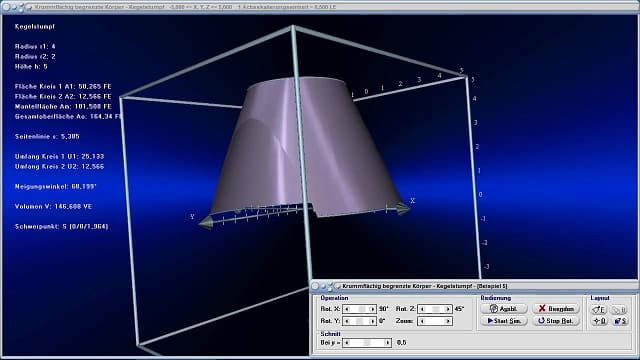Image resolution: width=640 pixels, height=360 pixels.
Task: Increase Zoom with right arrow
Action: [448, 322]
